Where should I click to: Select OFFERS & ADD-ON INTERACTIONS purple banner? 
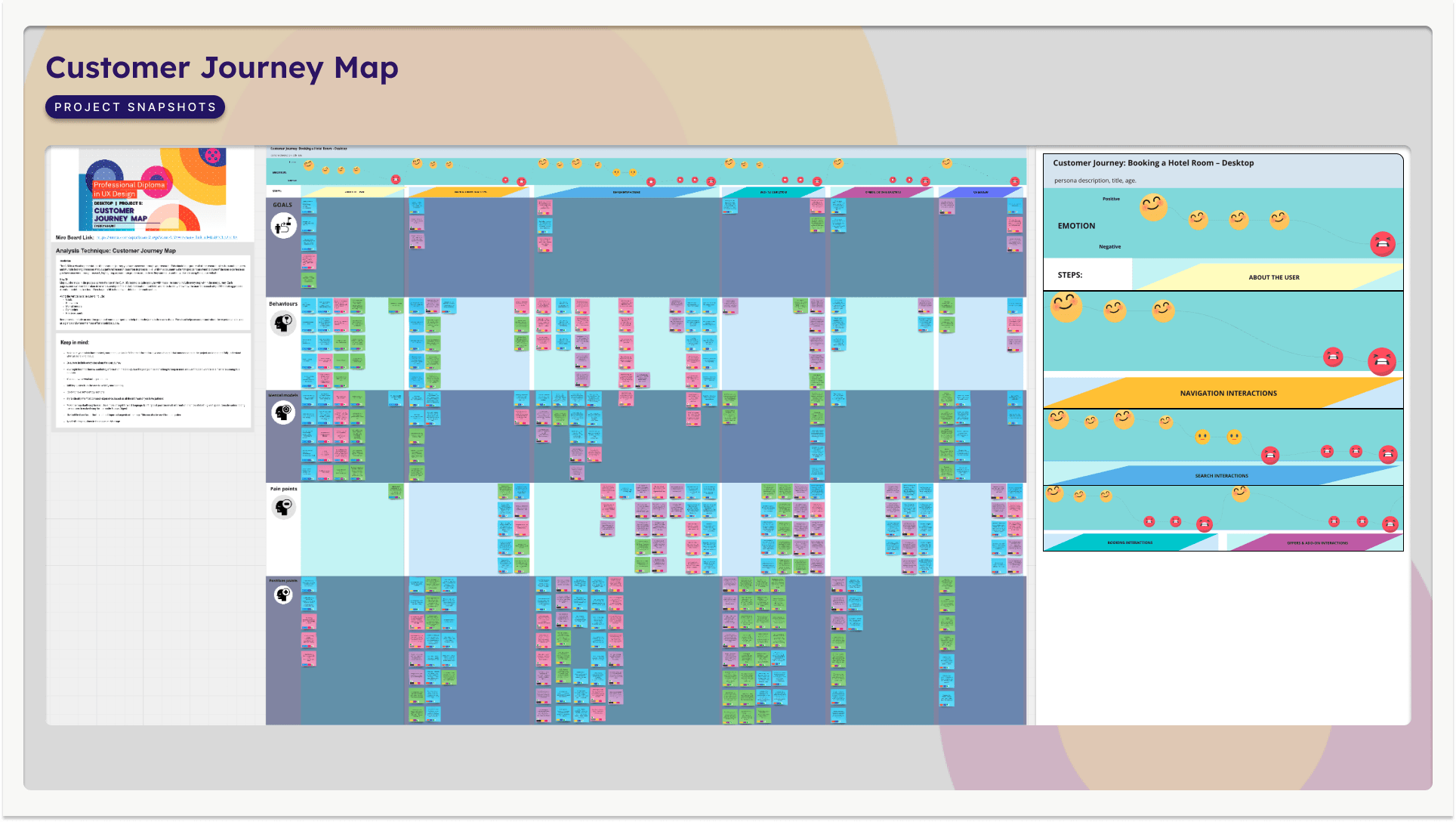click(x=1317, y=542)
